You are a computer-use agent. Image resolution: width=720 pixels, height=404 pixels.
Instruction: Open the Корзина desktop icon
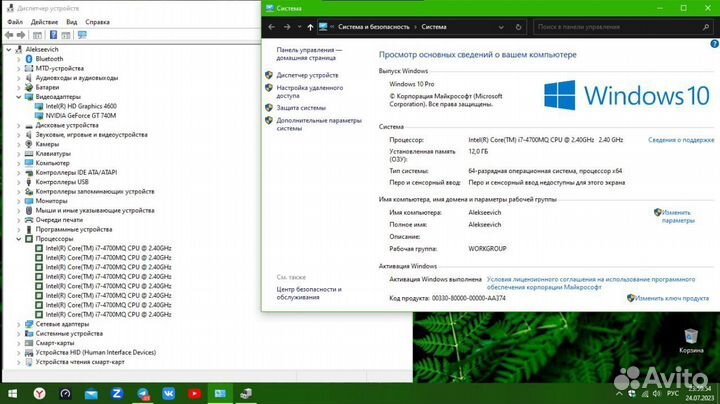click(691, 341)
